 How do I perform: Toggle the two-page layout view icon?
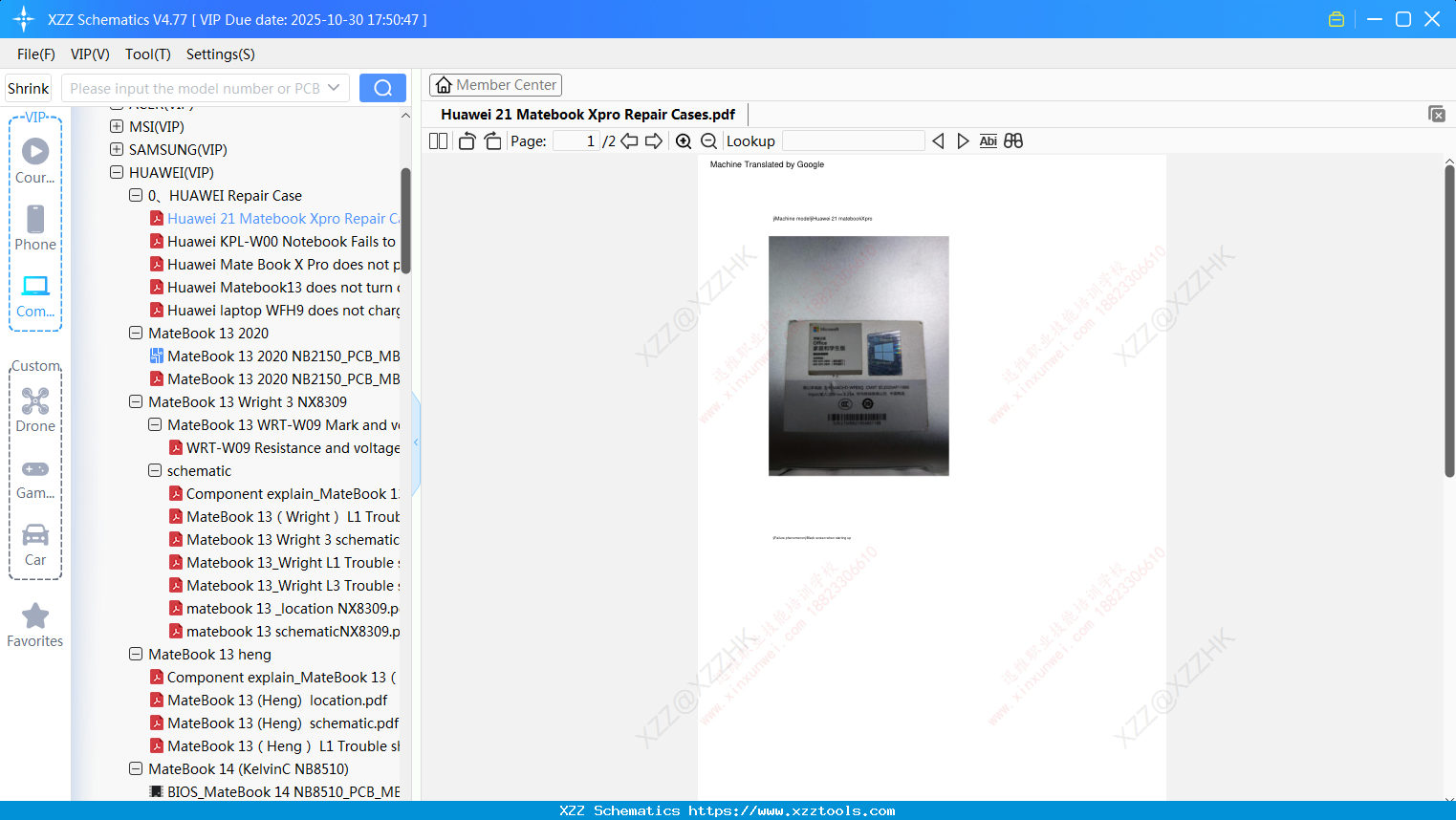pyautogui.click(x=439, y=141)
